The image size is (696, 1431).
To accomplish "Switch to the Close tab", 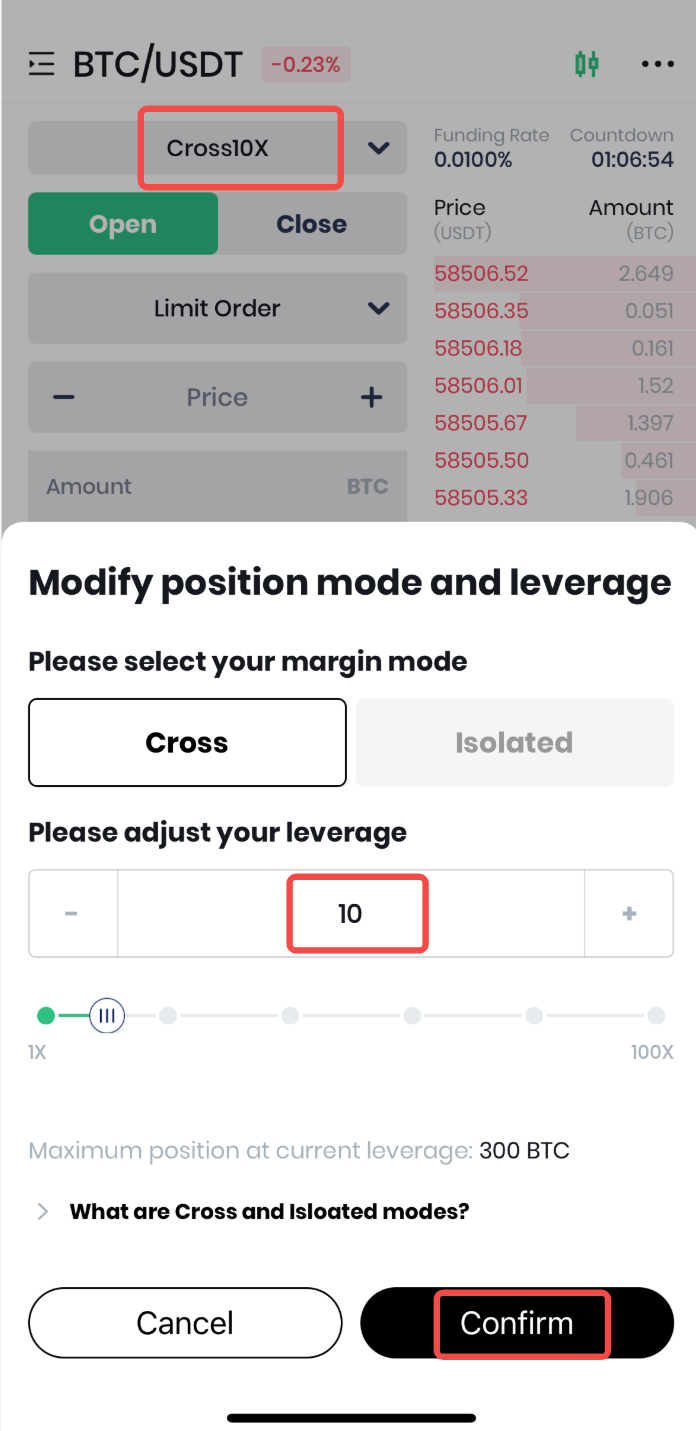I will [312, 224].
